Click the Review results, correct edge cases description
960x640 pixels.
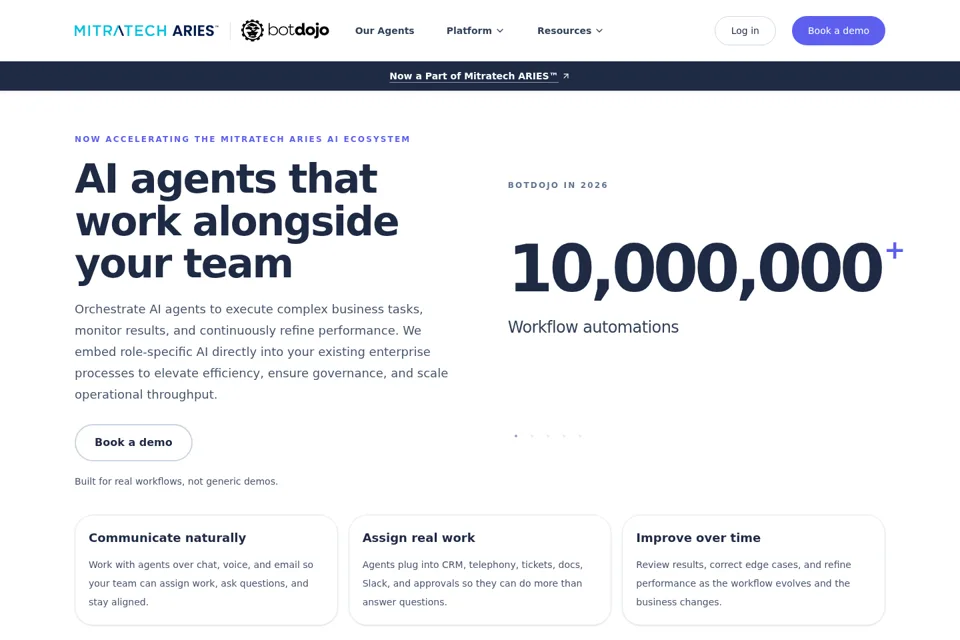pyautogui.click(x=743, y=583)
